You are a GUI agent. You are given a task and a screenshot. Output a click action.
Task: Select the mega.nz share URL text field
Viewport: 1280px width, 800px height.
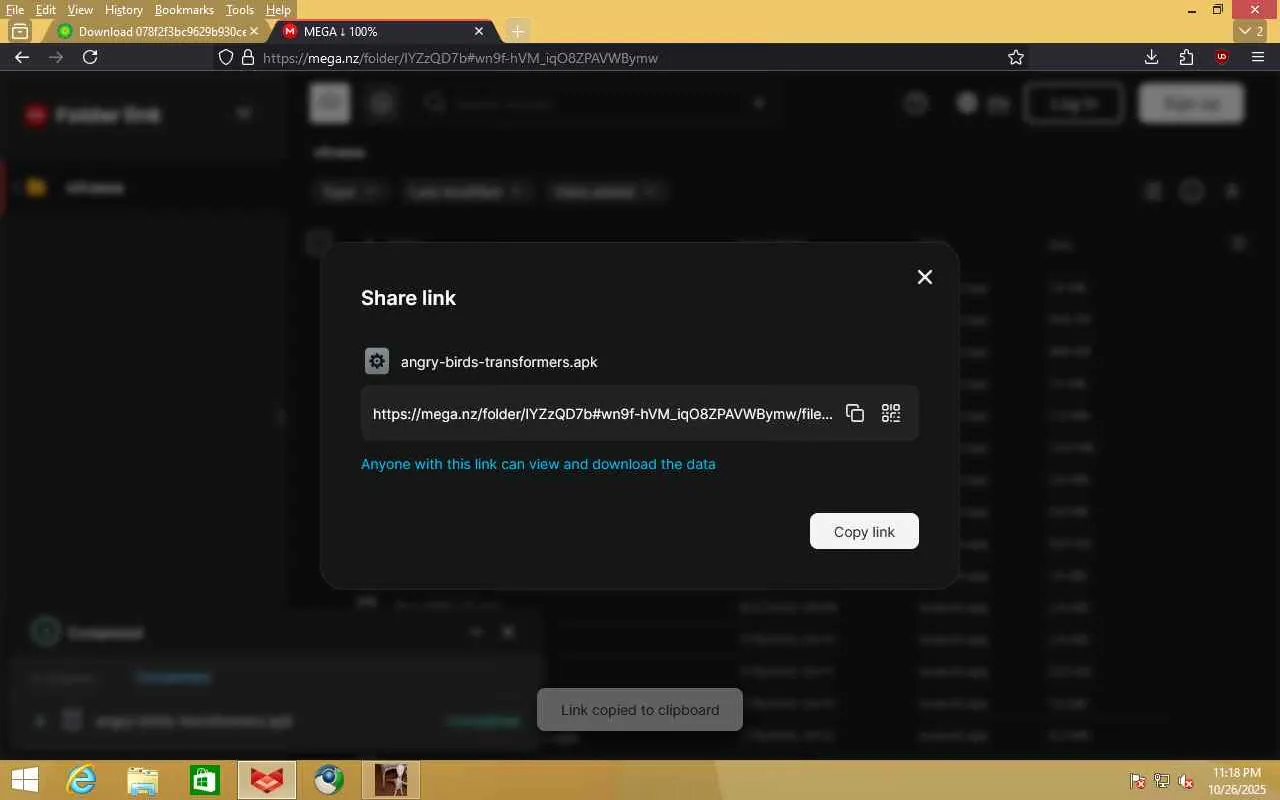click(603, 414)
